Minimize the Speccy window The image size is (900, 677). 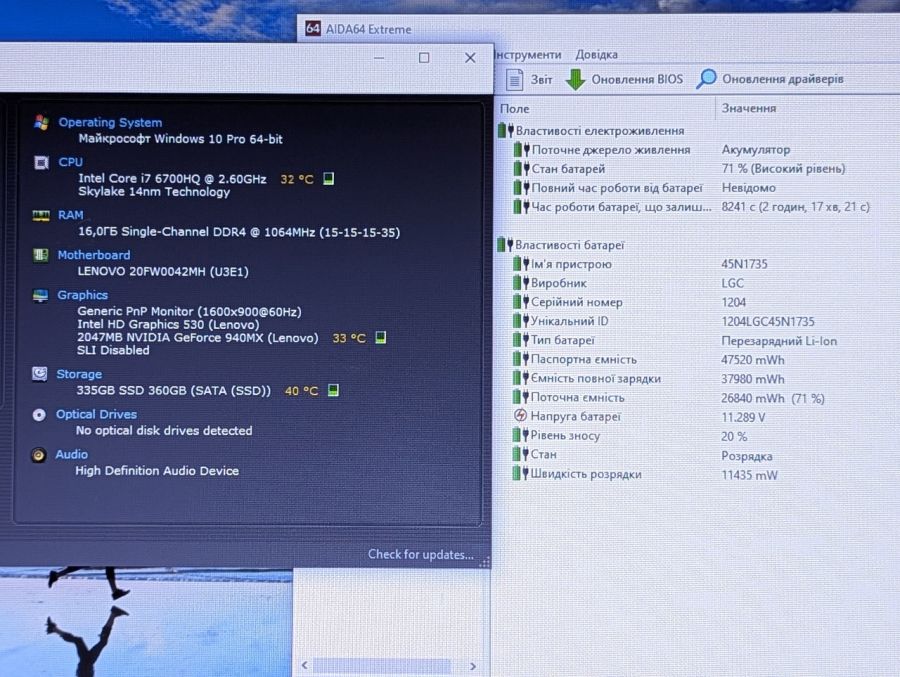click(x=379, y=57)
